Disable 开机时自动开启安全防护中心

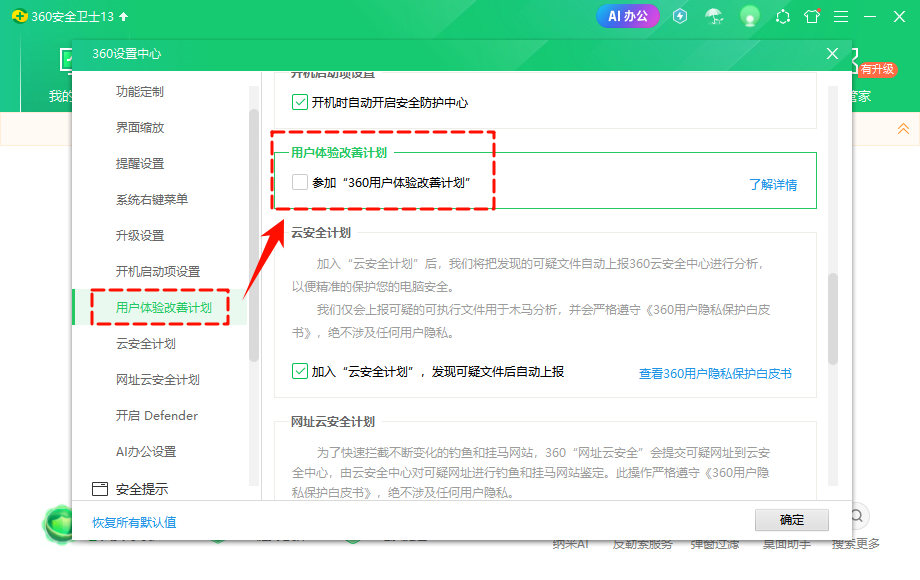pos(299,101)
